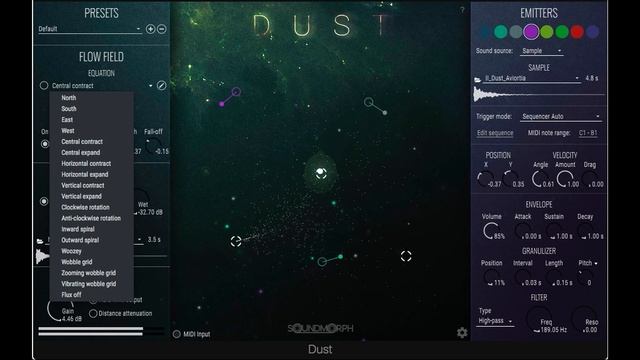Open the Pitch dropdown in Granulizer
The image size is (640, 360).
[x=588, y=263]
